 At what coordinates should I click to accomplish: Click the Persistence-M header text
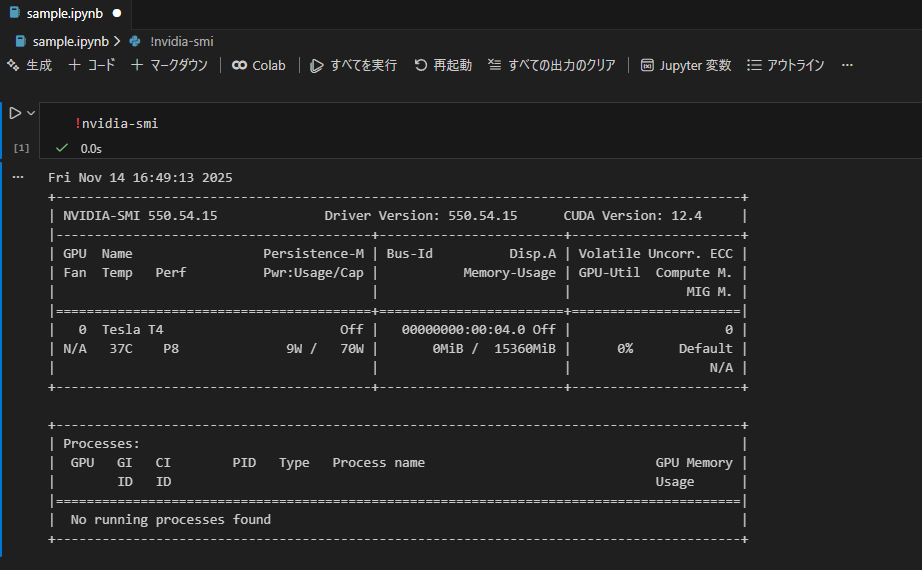click(313, 254)
